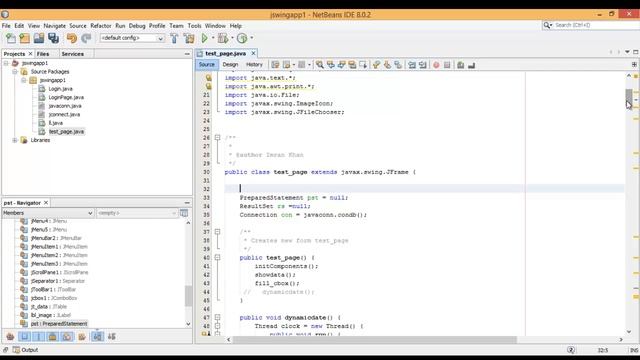Open the File menu
The image size is (640, 360).
pyautogui.click(x=6, y=26)
